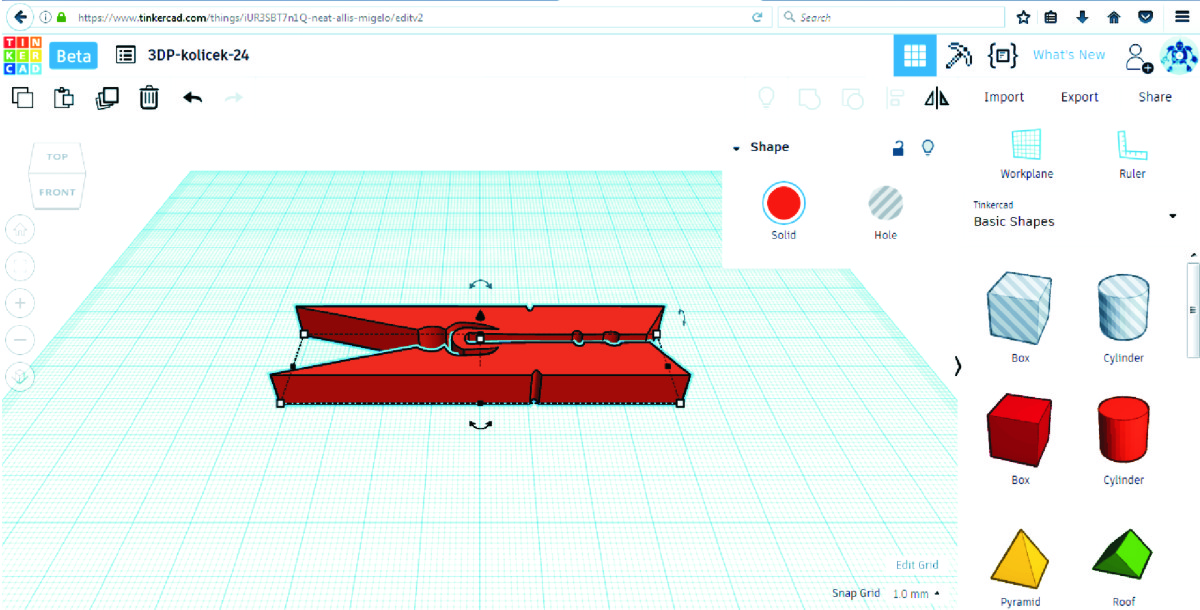Screen dimensions: 1200x610
Task: Click the shapes panel scrollbar
Action: tap(1192, 310)
